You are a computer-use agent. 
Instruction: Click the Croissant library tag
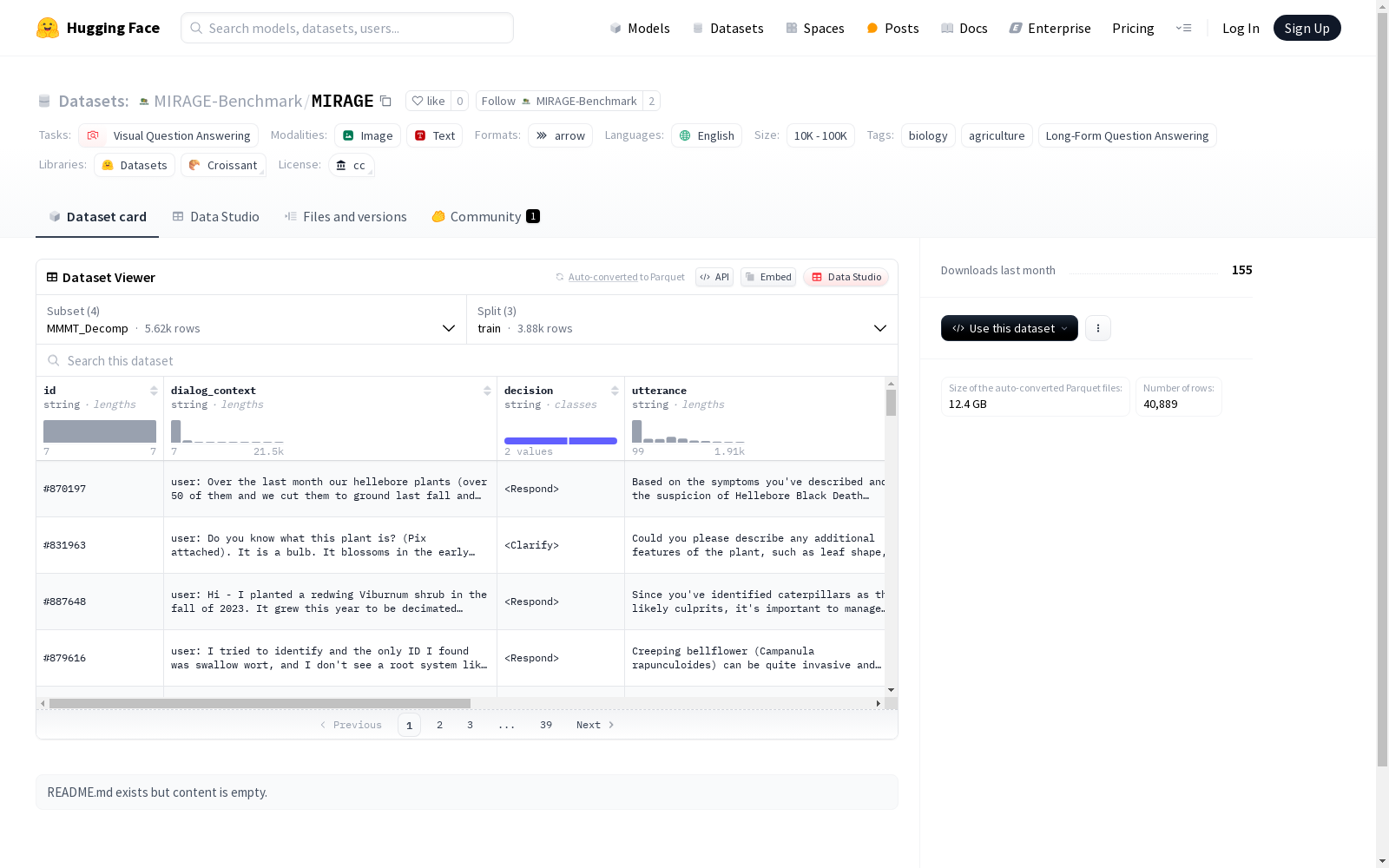tap(223, 165)
